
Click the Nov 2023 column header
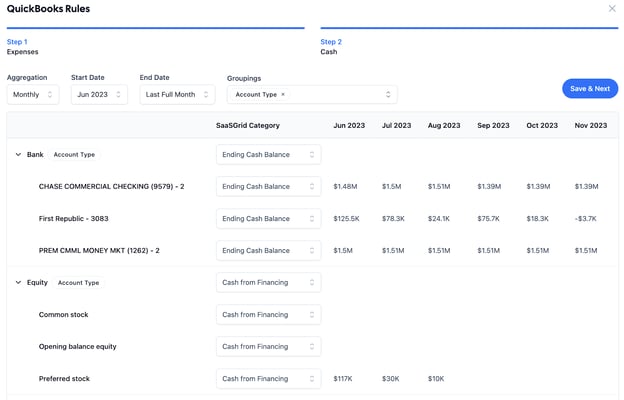tap(591, 125)
